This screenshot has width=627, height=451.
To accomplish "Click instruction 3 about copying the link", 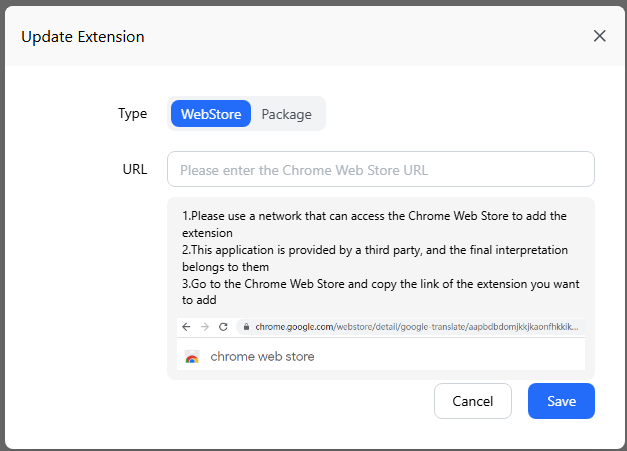I will pos(380,292).
